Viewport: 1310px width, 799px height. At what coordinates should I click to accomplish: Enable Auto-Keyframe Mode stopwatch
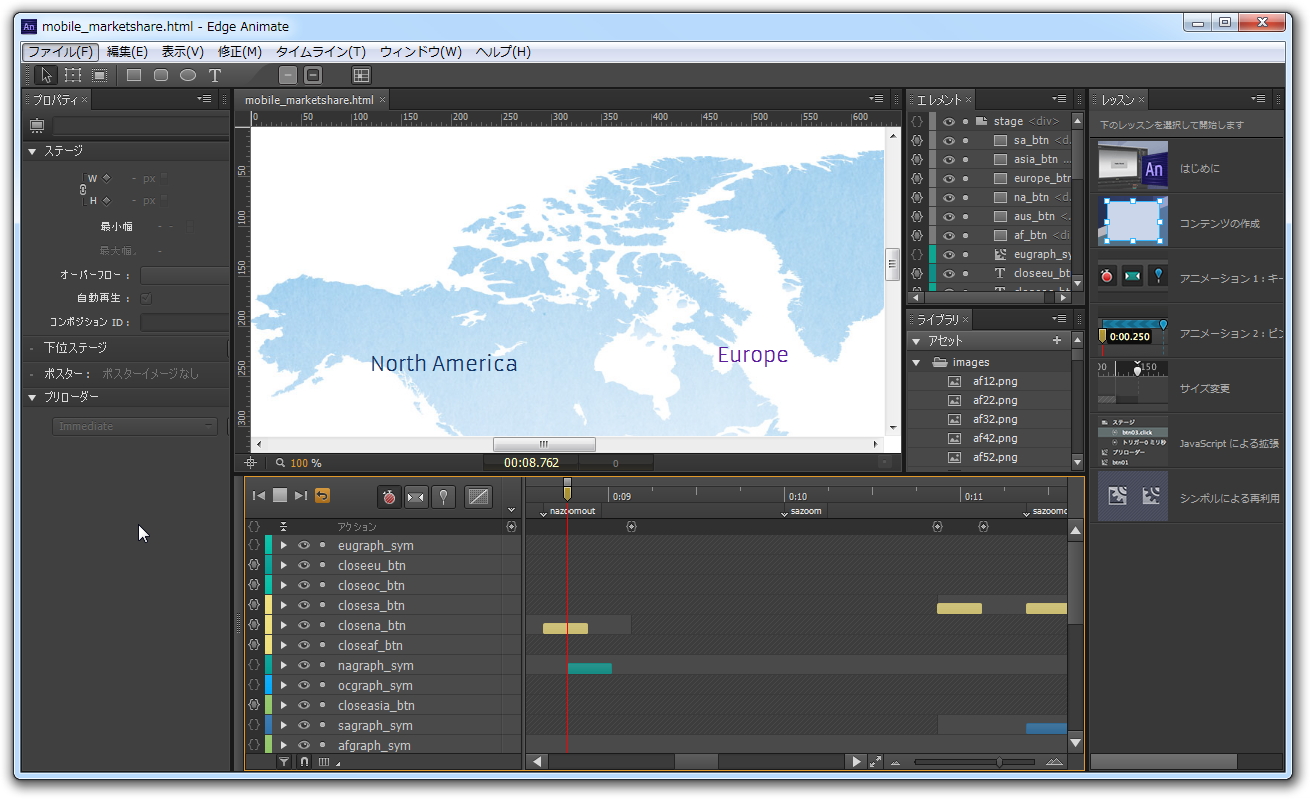pyautogui.click(x=389, y=495)
